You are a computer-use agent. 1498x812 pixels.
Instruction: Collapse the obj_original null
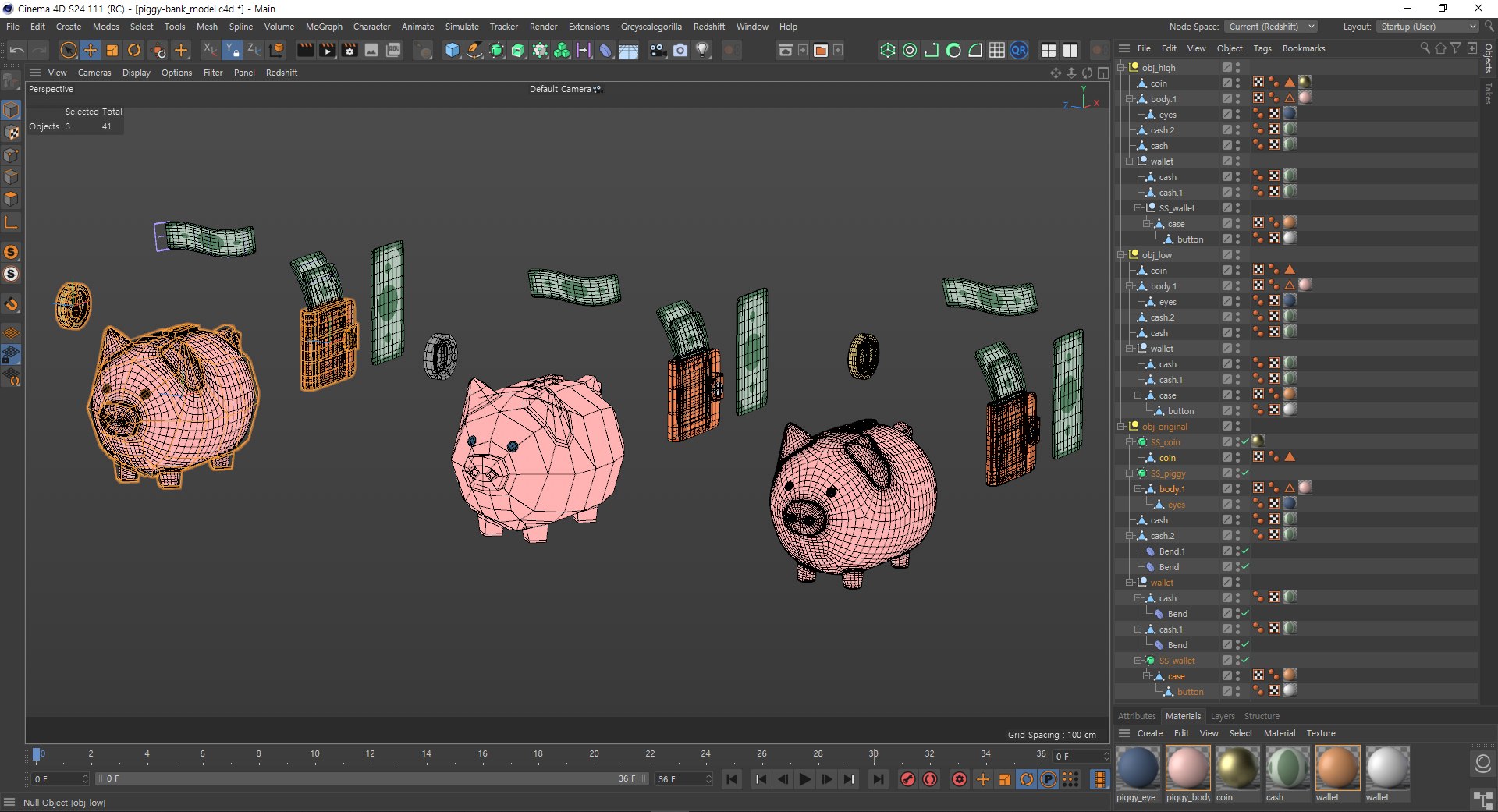(1121, 427)
